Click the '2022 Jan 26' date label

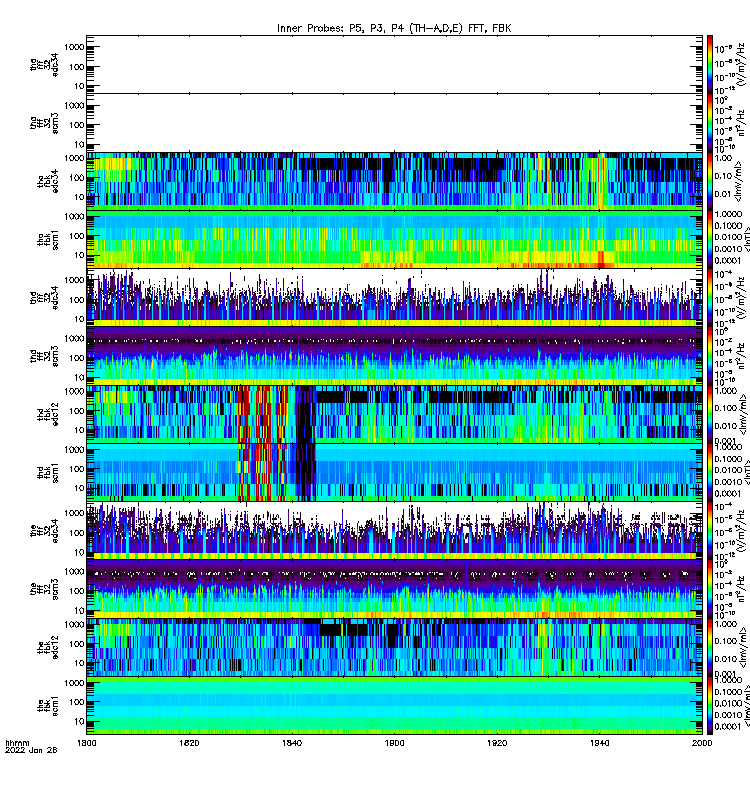point(31,750)
